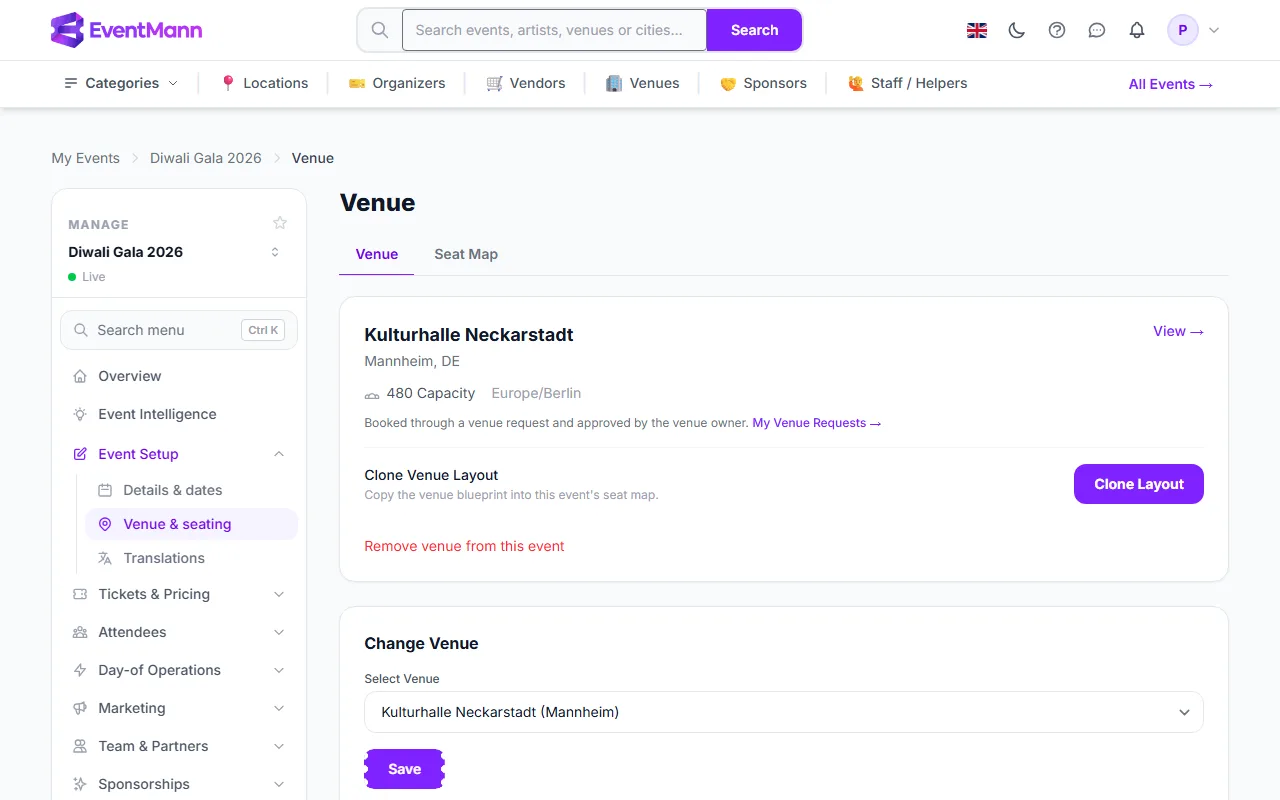Open Organizers in the nav bar

pyautogui.click(x=397, y=83)
